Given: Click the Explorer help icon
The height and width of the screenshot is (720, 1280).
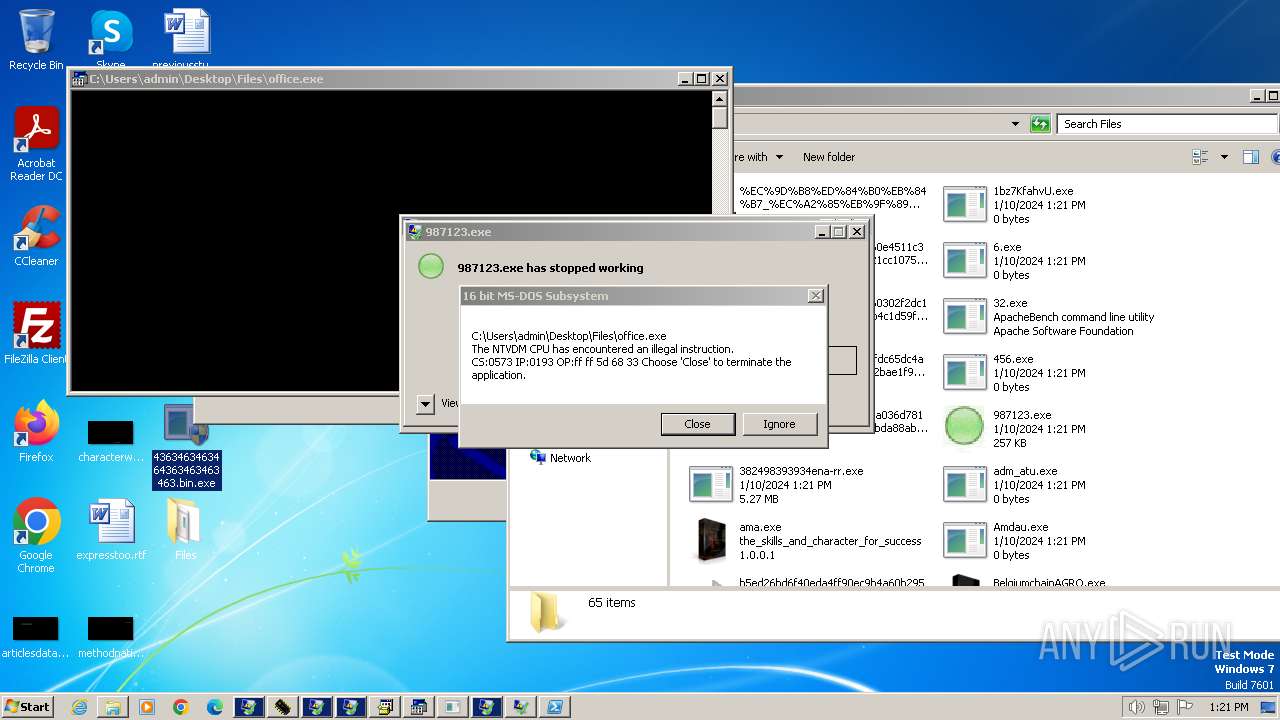Looking at the screenshot, I should click(x=1275, y=157).
